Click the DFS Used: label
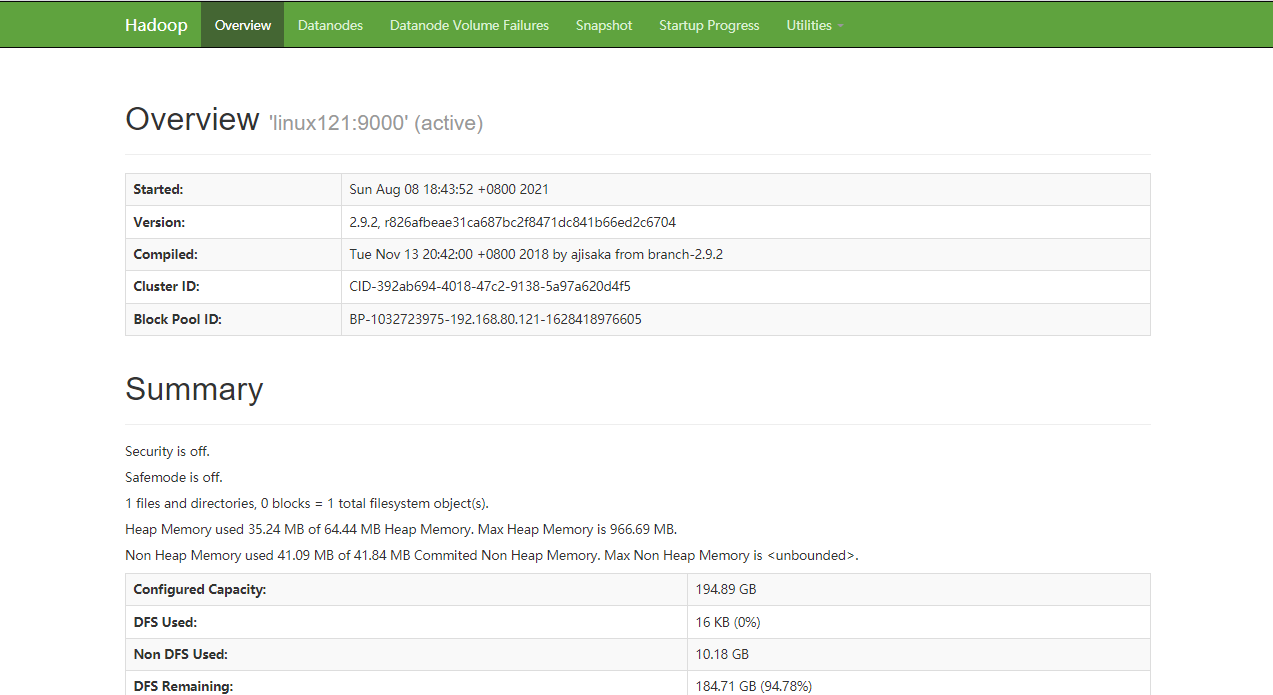The width and height of the screenshot is (1273, 695). click(165, 622)
